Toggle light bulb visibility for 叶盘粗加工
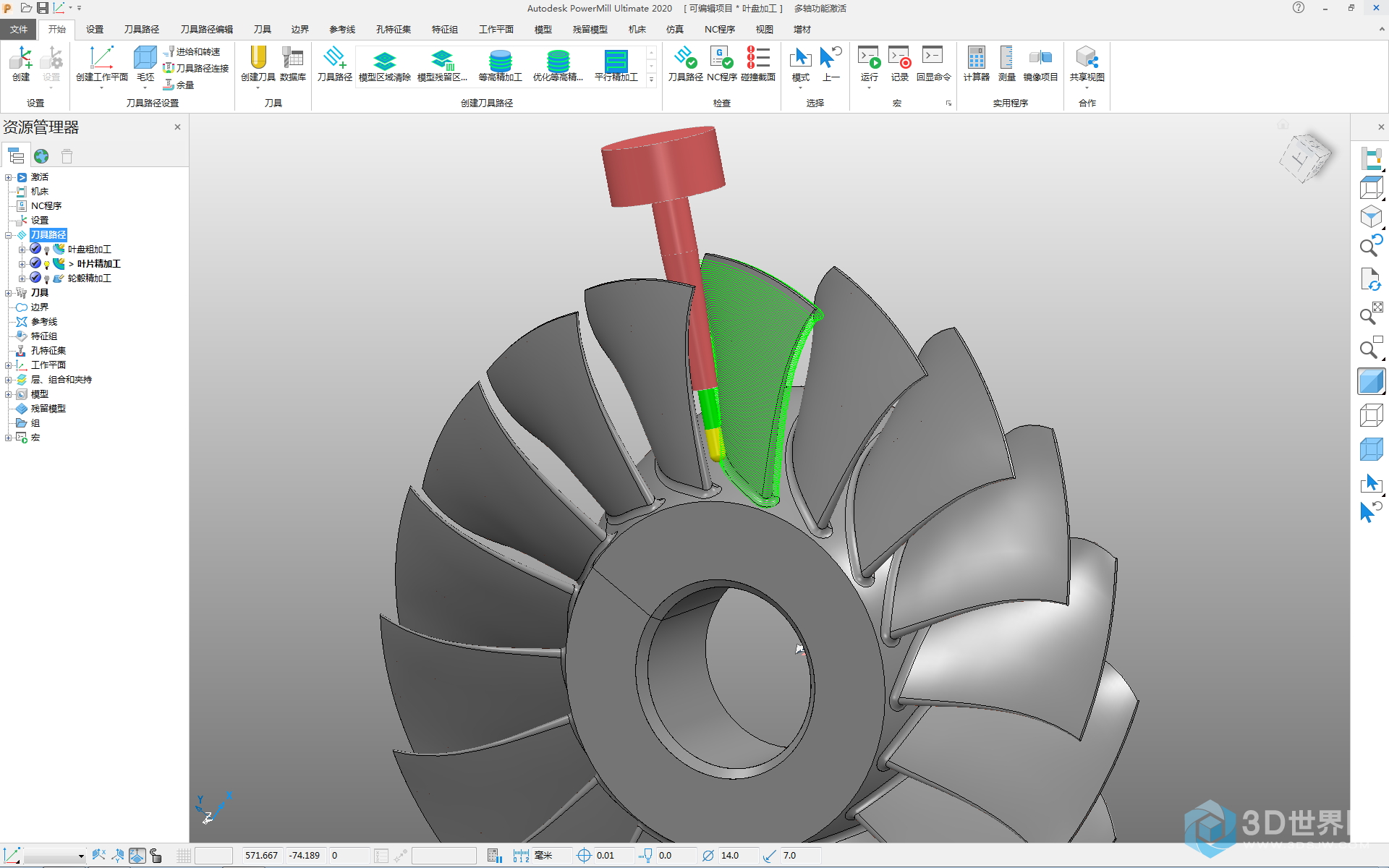 [47, 250]
